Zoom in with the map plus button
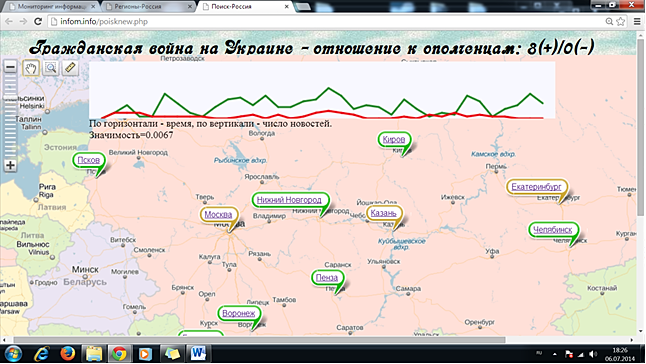This screenshot has width=646, height=364. 10,166
